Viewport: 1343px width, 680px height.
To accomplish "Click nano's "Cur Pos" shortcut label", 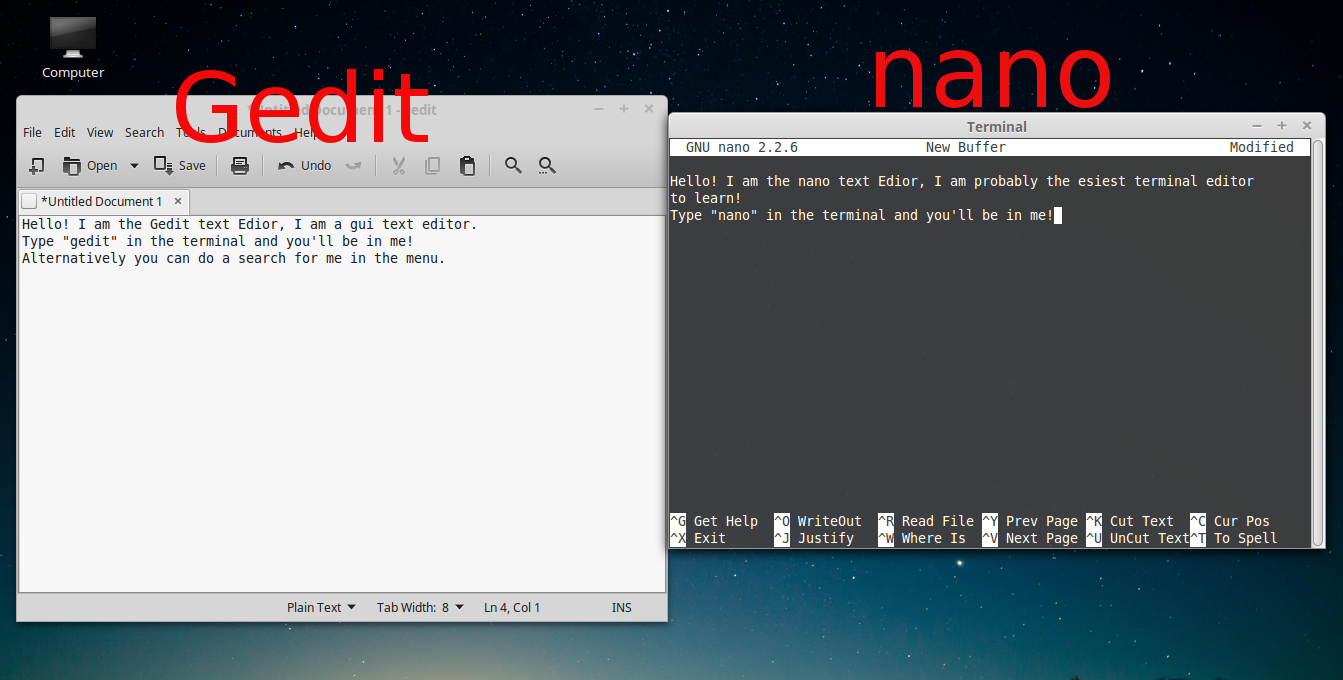I will 1242,521.
